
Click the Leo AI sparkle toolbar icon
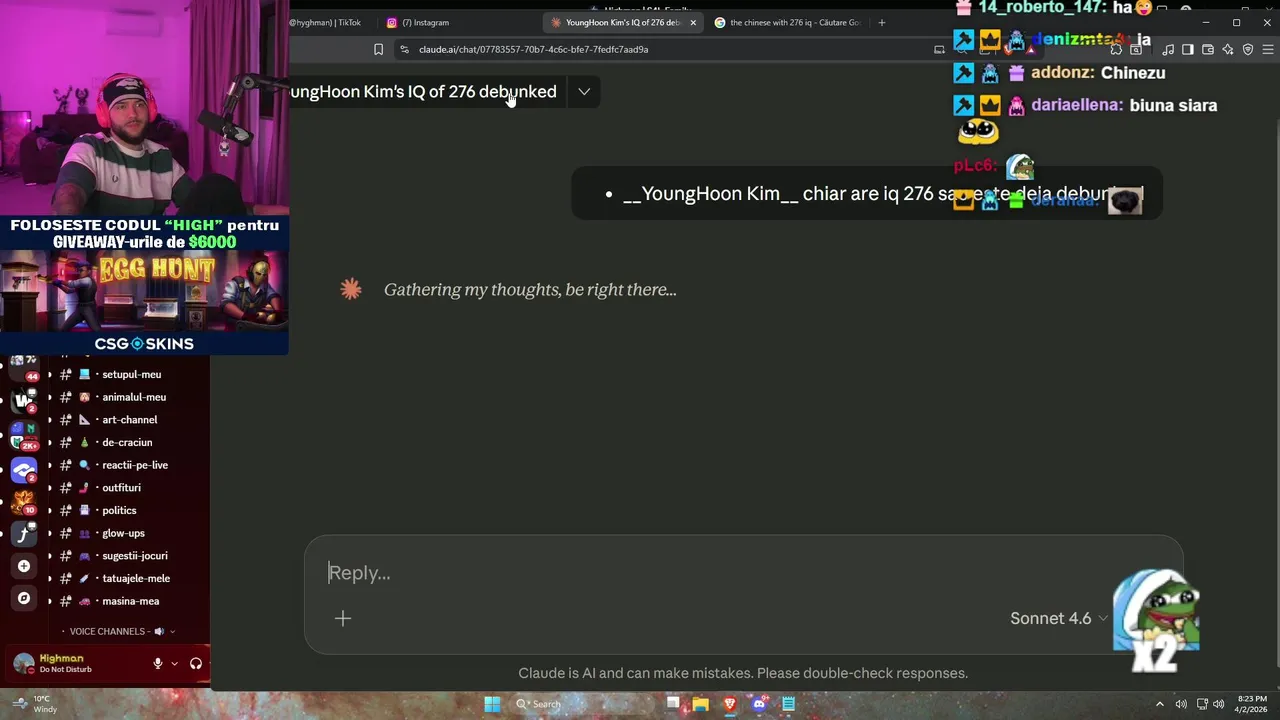1228,49
